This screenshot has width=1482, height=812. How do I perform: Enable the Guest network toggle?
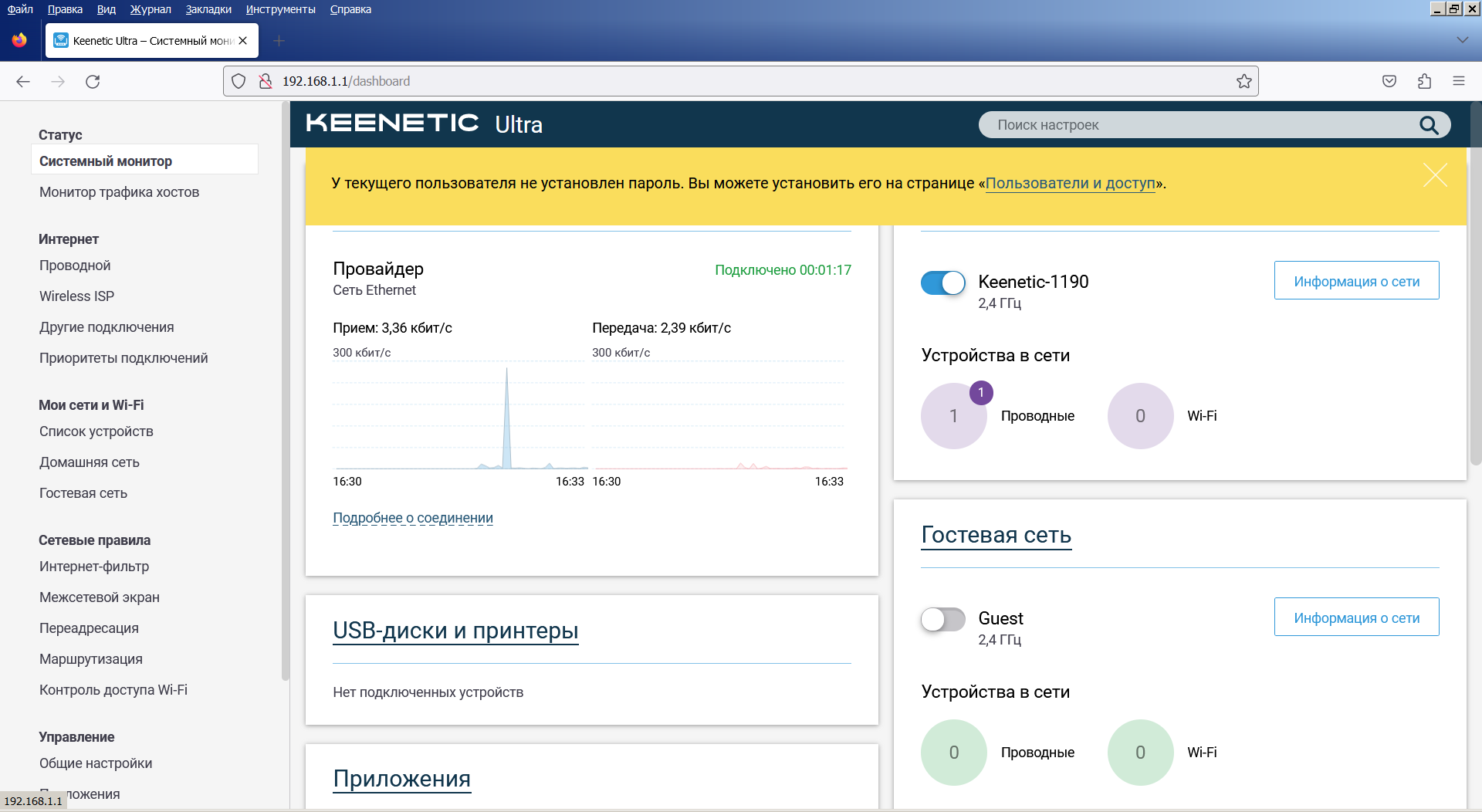tap(942, 619)
